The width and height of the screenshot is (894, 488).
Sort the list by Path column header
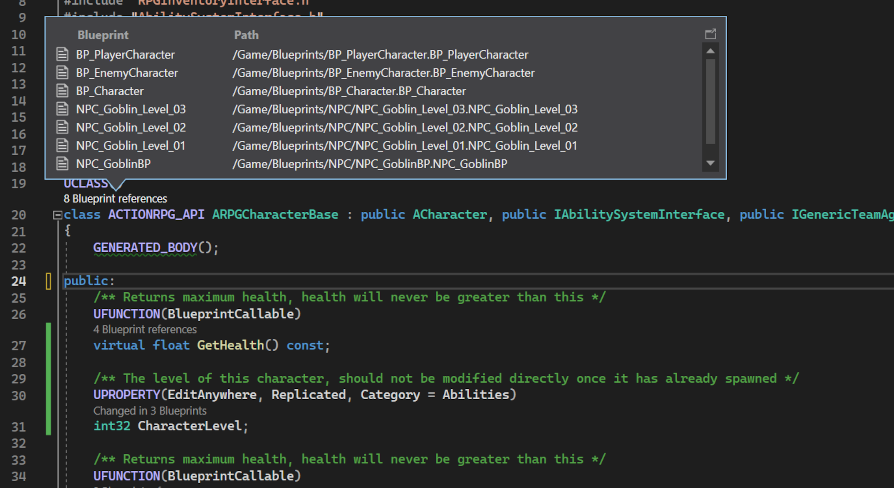[x=246, y=34]
